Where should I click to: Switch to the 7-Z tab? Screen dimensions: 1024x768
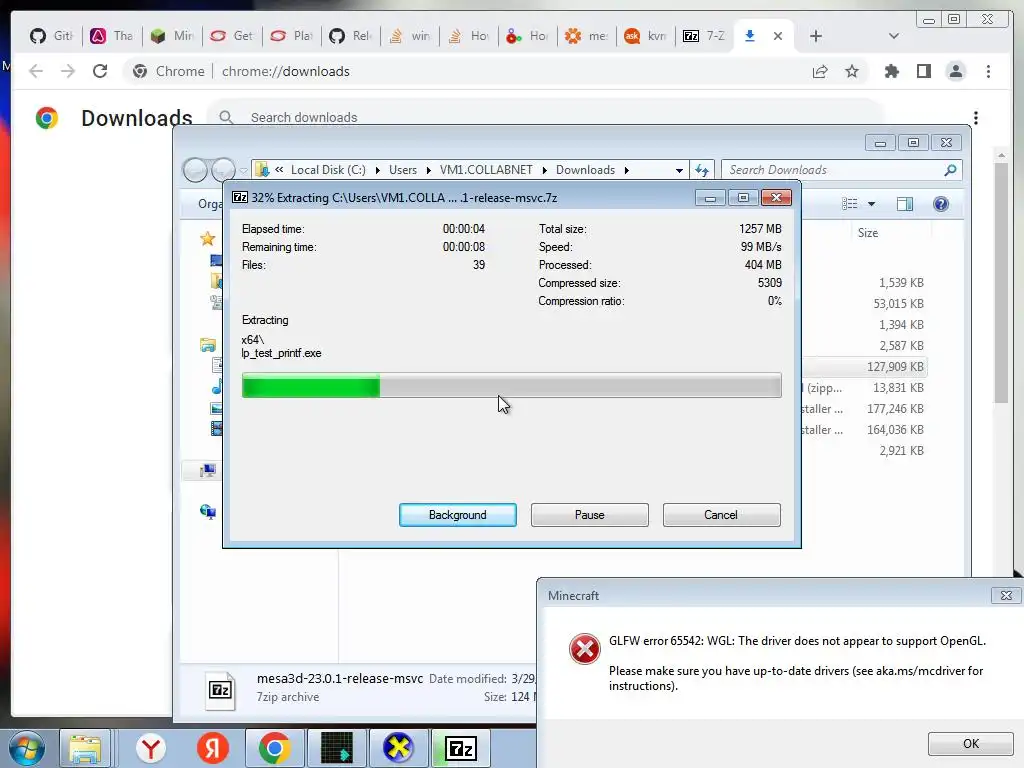pos(704,36)
